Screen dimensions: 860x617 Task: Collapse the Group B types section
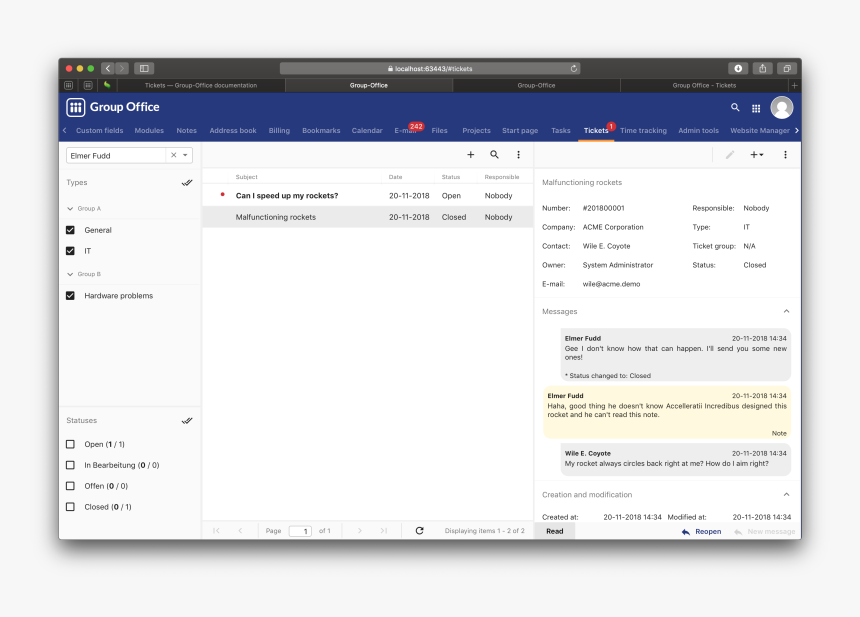[70, 274]
